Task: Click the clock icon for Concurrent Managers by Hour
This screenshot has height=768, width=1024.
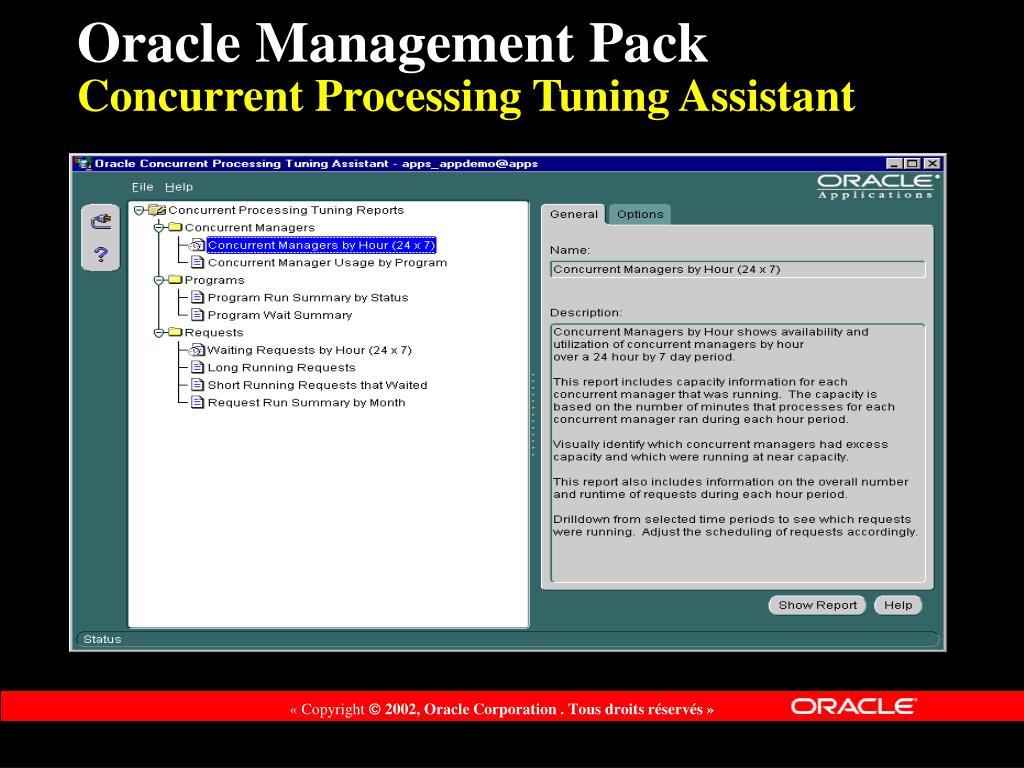Action: [x=197, y=245]
